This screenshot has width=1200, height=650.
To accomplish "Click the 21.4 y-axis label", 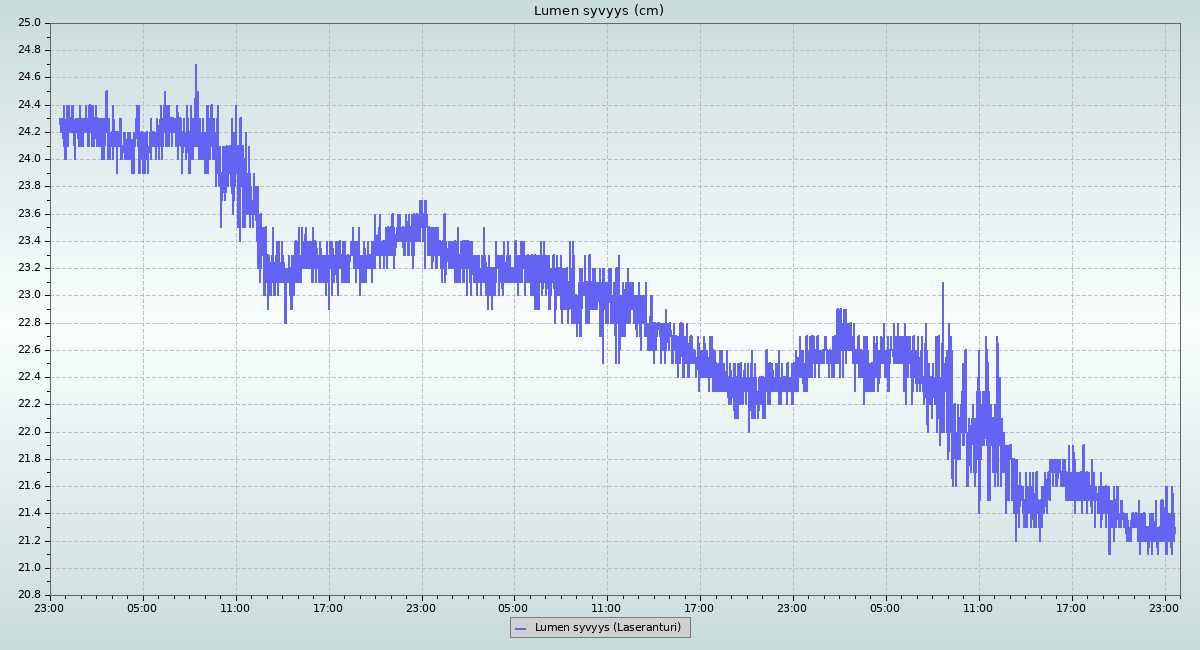I will tap(30, 513).
